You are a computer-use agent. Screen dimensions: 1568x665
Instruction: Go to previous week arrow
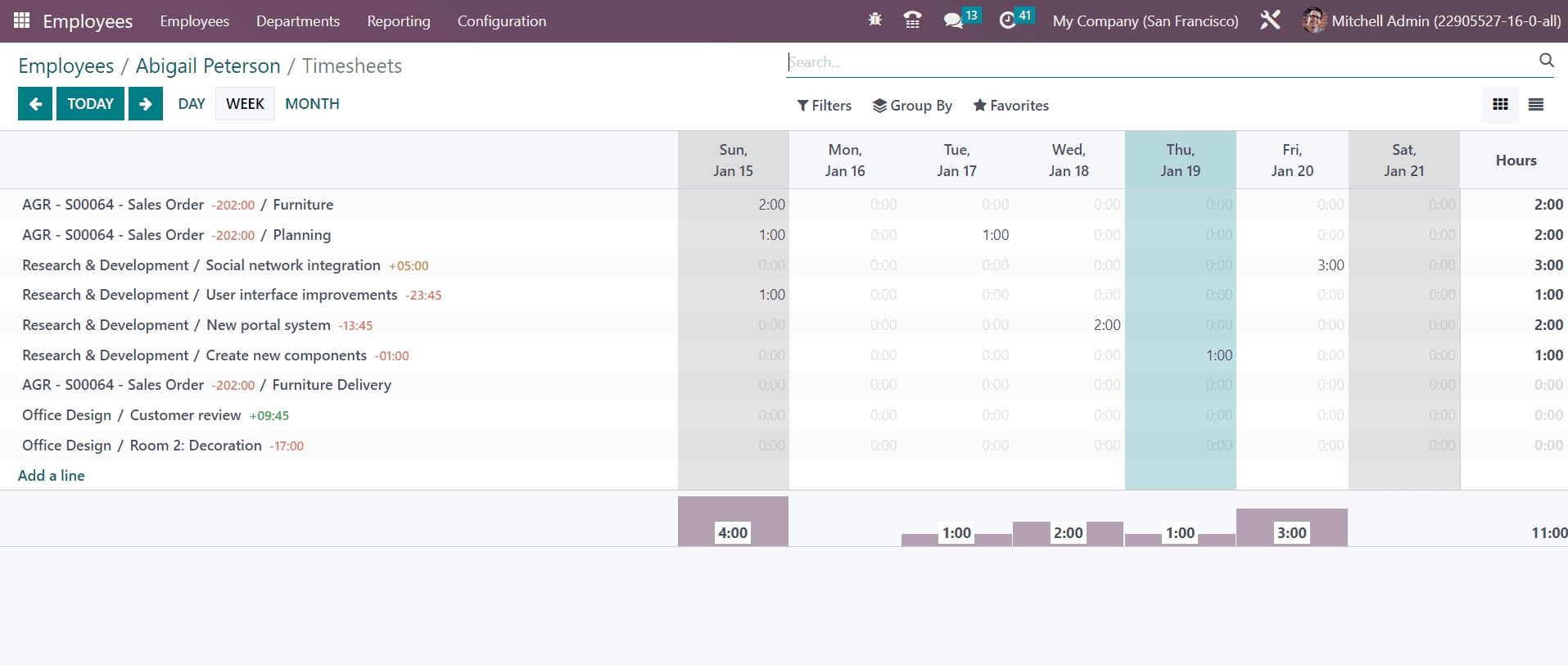click(35, 104)
